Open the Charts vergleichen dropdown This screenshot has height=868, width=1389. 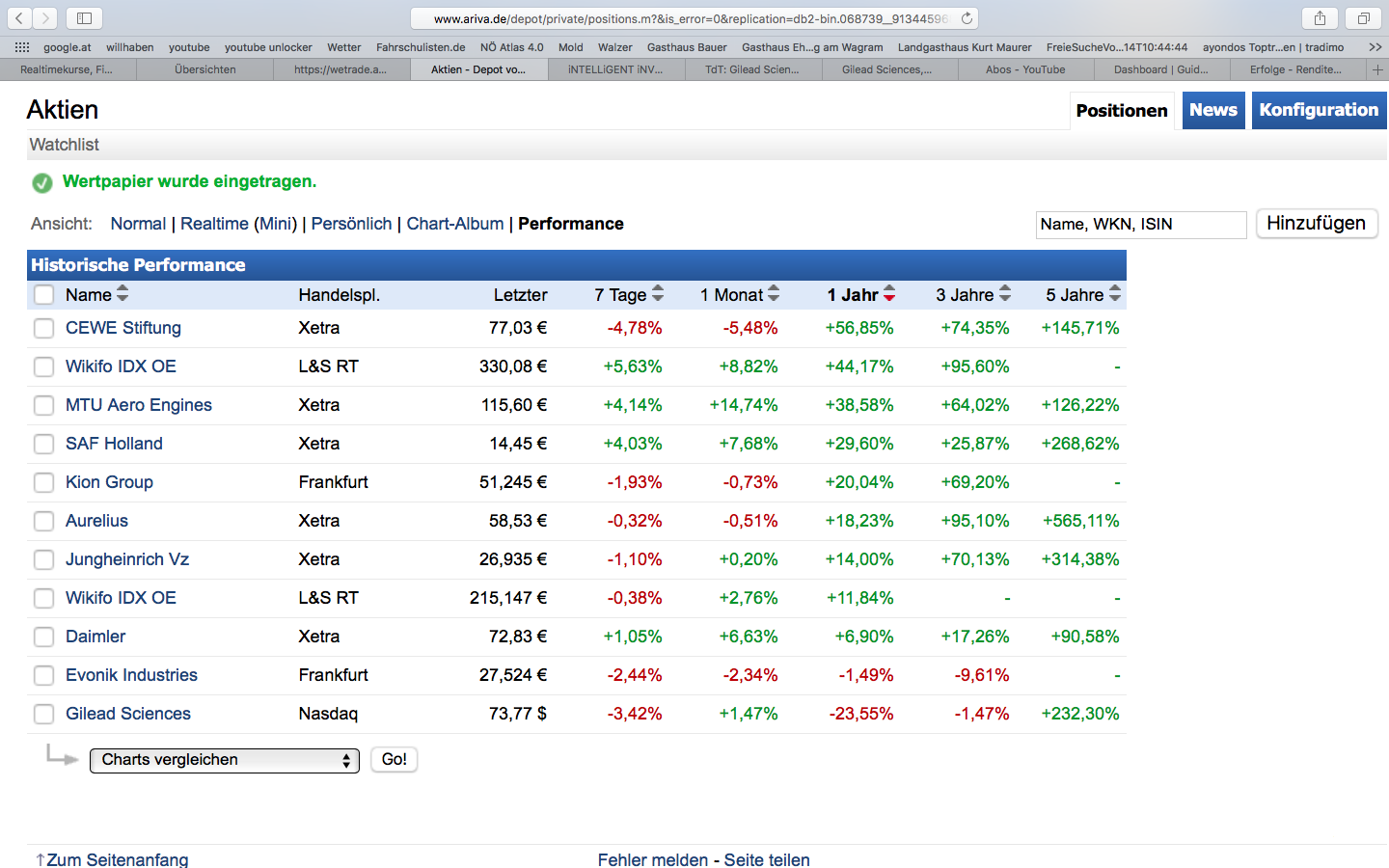point(225,760)
